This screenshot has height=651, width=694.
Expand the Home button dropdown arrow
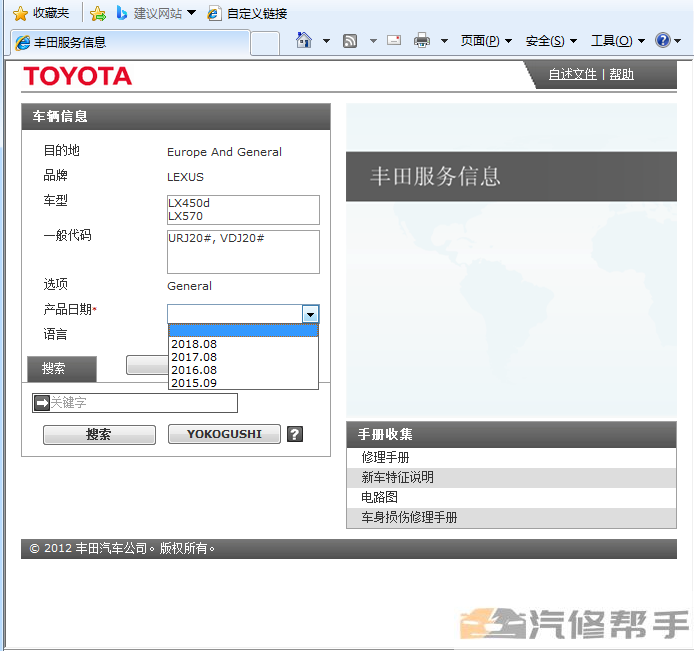(327, 41)
